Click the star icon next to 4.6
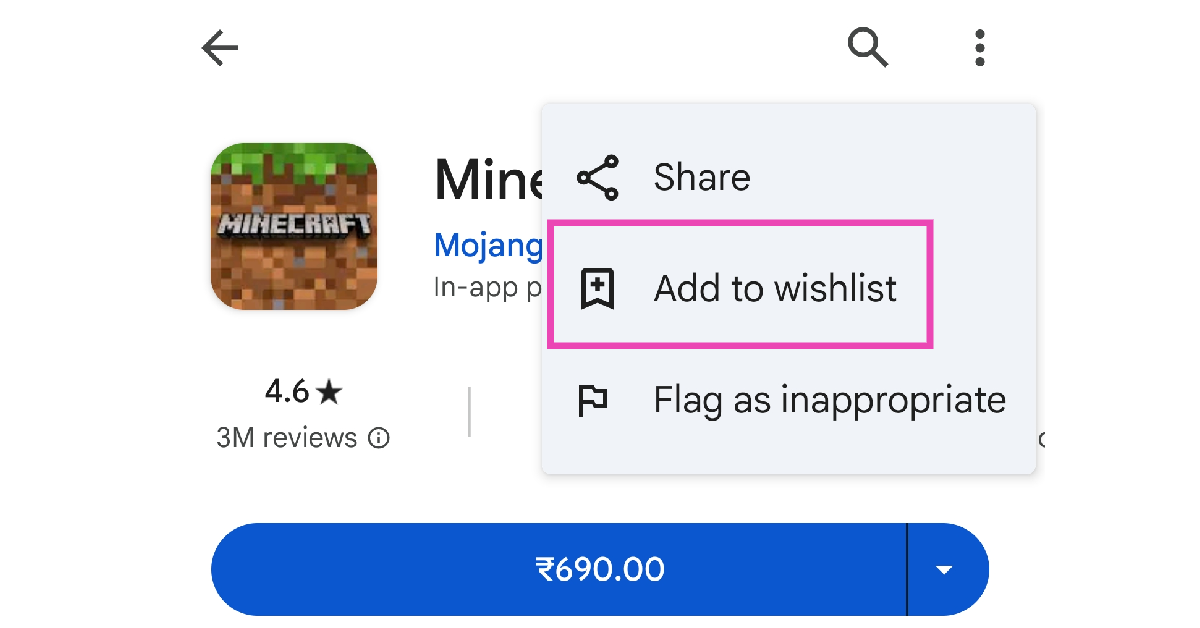This screenshot has height=628, width=1200. coord(328,393)
